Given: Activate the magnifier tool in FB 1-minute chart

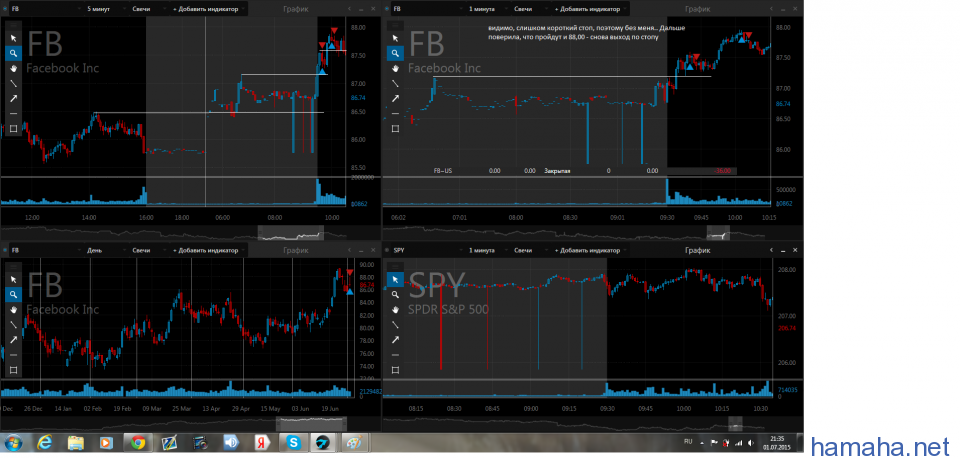Looking at the screenshot, I should tap(395, 53).
